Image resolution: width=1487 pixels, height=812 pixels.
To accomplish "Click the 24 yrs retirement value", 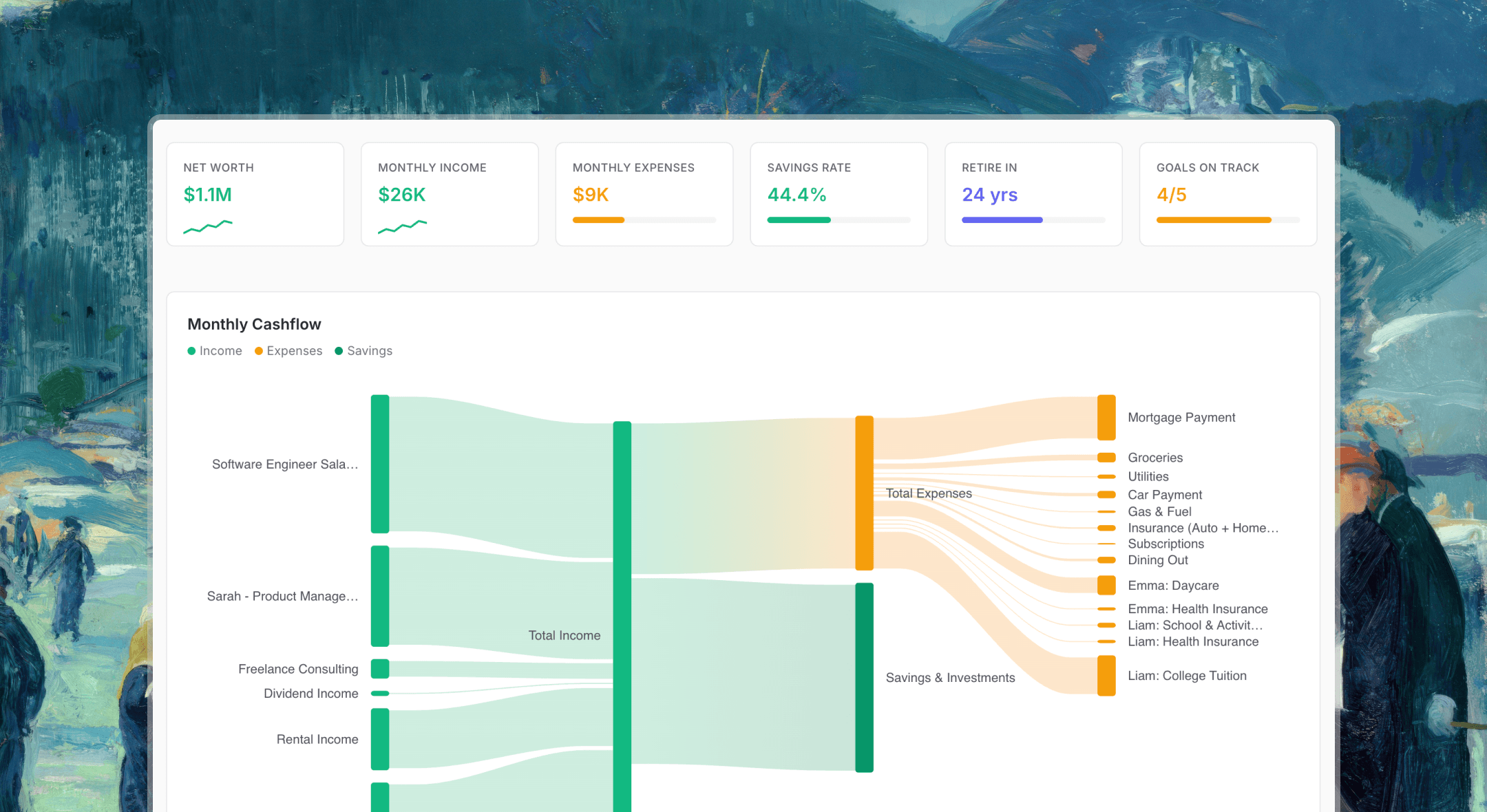I will tap(989, 195).
